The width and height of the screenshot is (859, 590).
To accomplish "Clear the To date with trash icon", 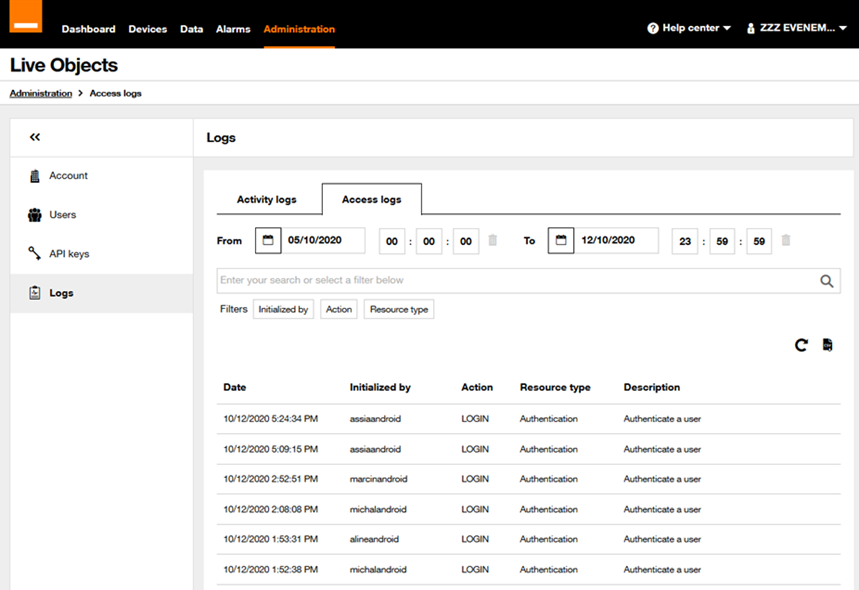I will (x=786, y=240).
